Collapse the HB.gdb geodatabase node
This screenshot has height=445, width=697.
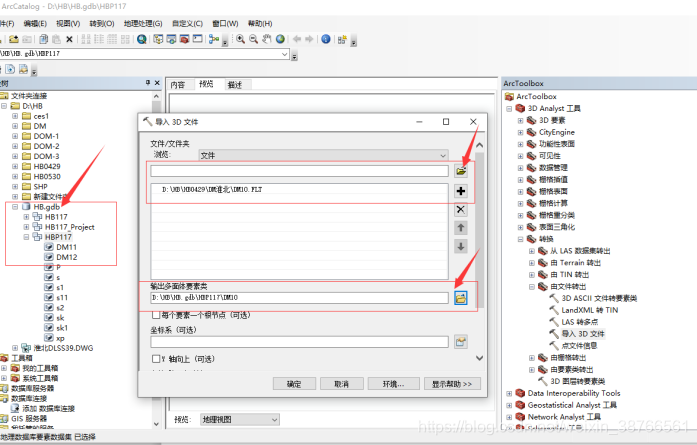click(15, 207)
